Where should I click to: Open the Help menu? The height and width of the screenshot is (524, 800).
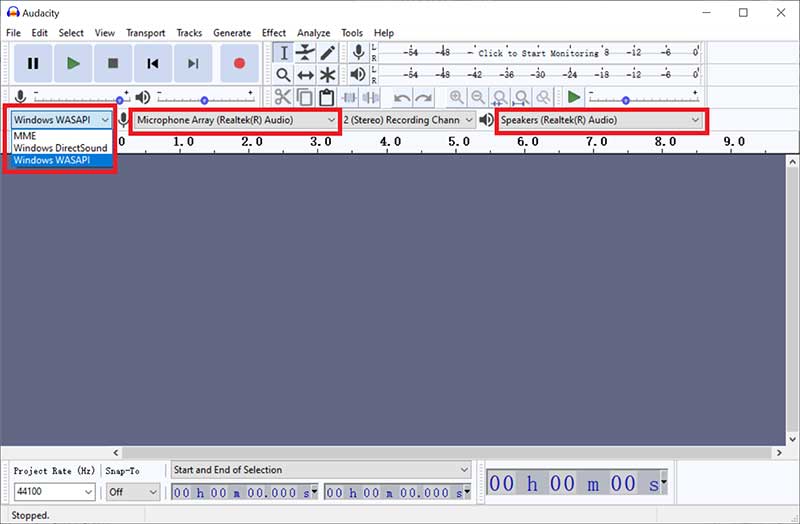[384, 33]
